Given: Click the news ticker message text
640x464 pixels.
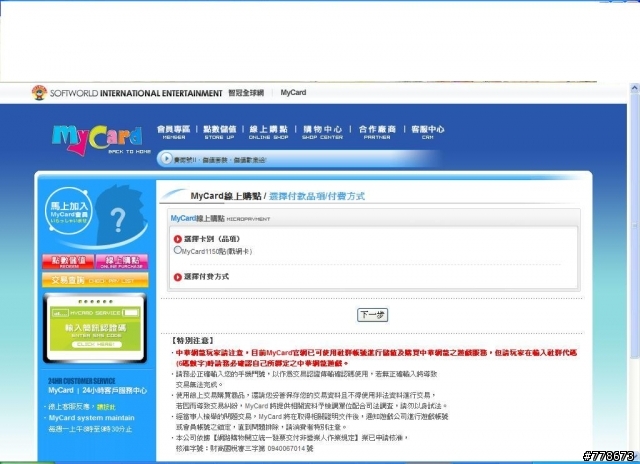Looking at the screenshot, I should (220, 160).
